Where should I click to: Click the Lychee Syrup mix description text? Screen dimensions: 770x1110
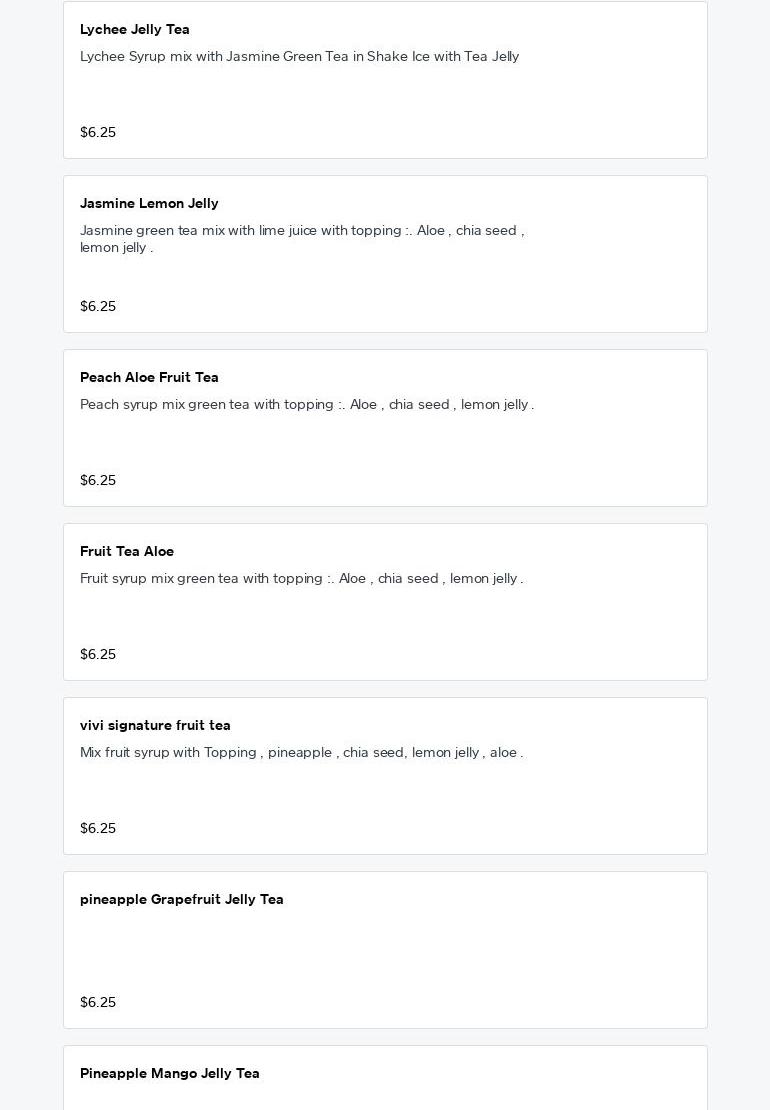pyautogui.click(x=299, y=57)
